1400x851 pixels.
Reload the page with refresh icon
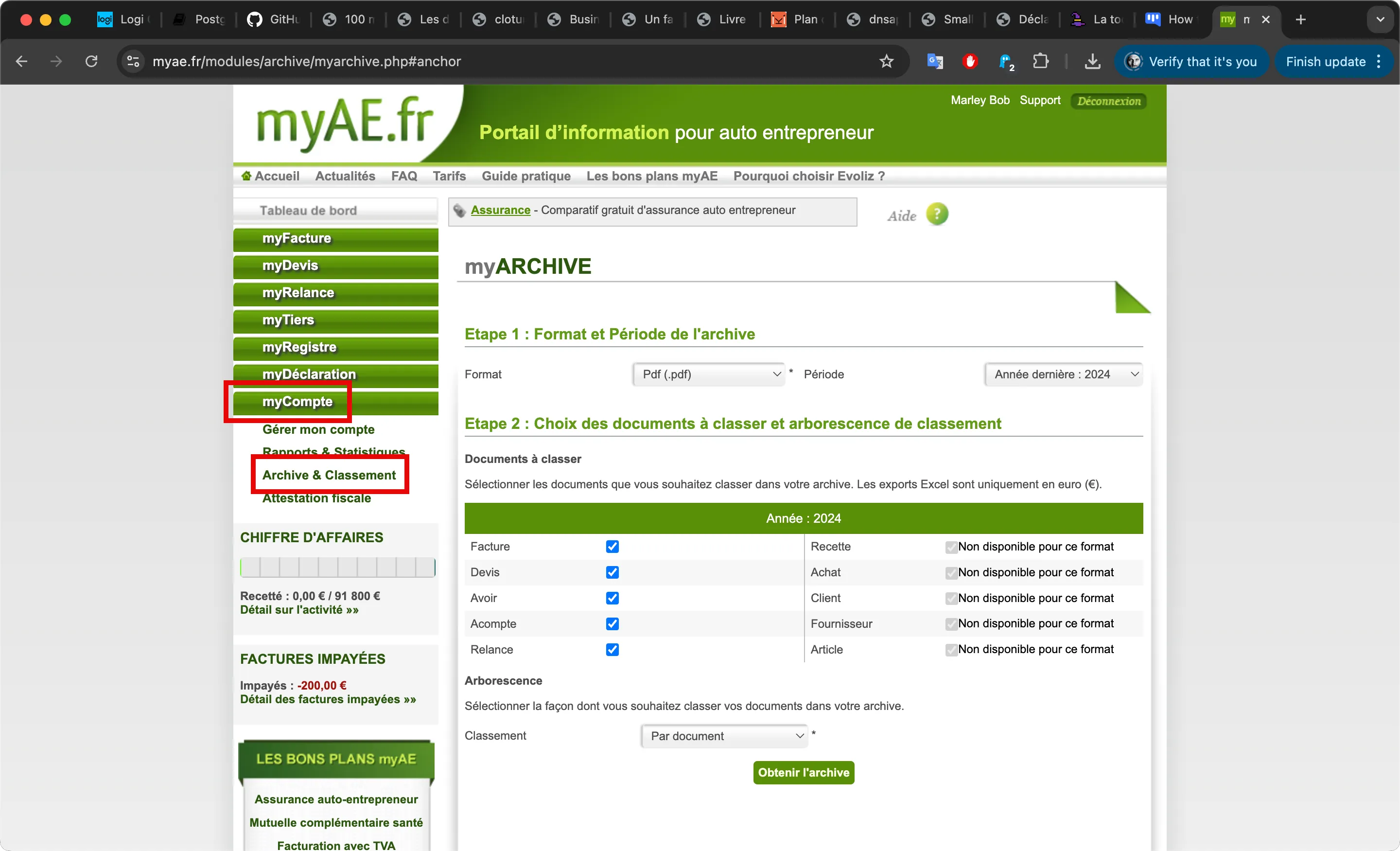click(x=91, y=61)
